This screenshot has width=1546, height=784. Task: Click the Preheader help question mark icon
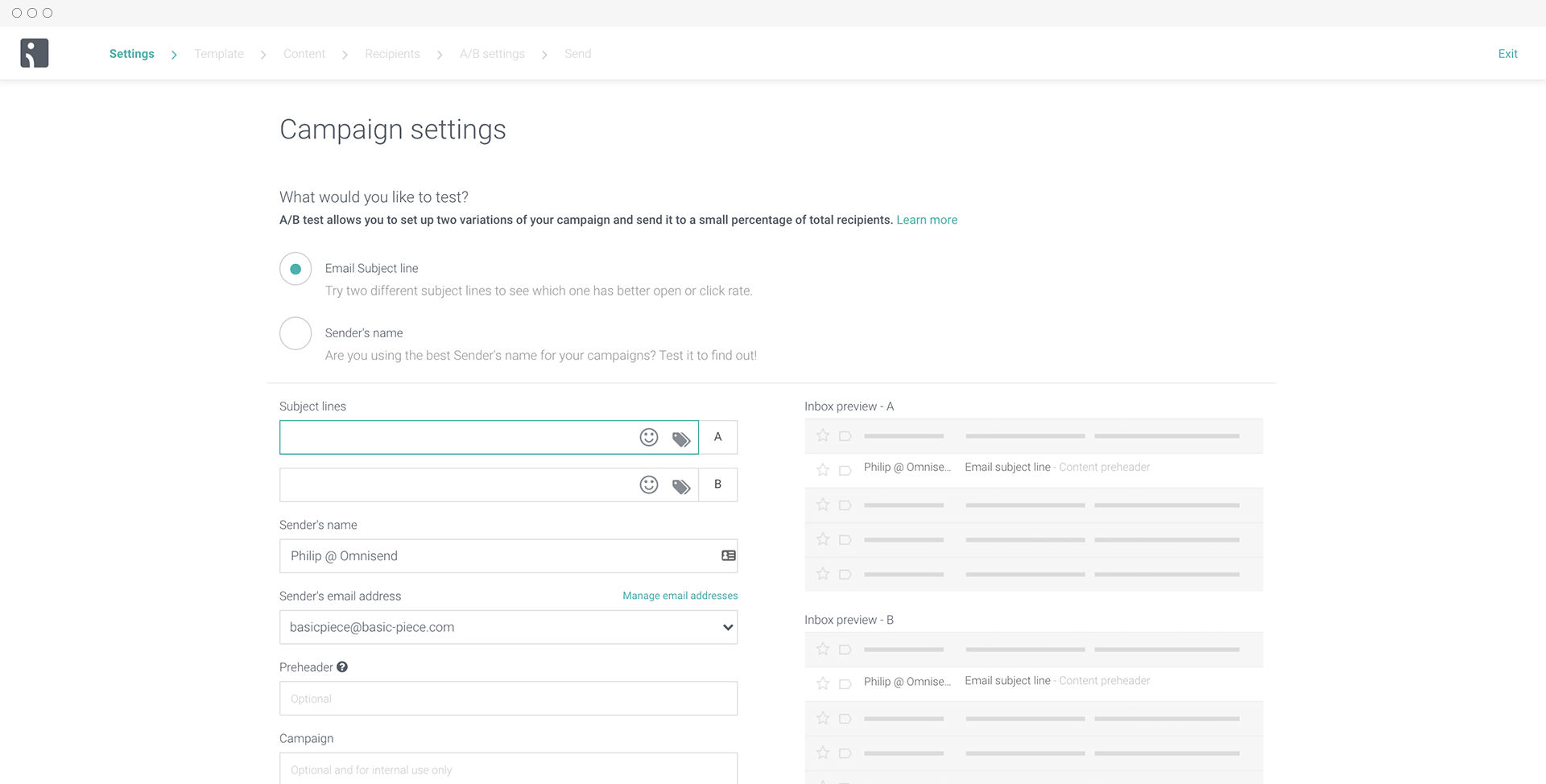(342, 666)
